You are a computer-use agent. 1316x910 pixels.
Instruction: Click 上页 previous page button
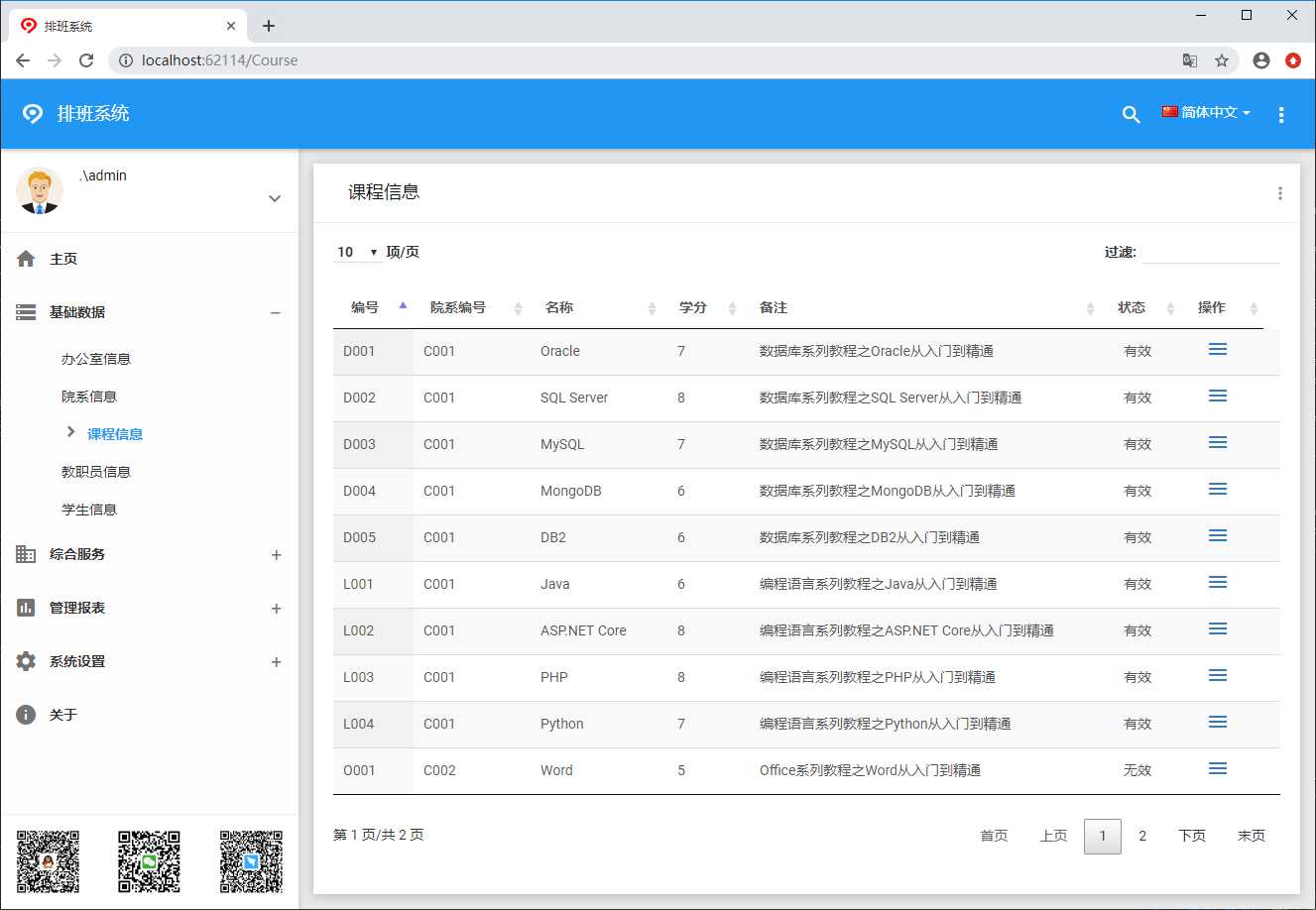pos(1053,836)
